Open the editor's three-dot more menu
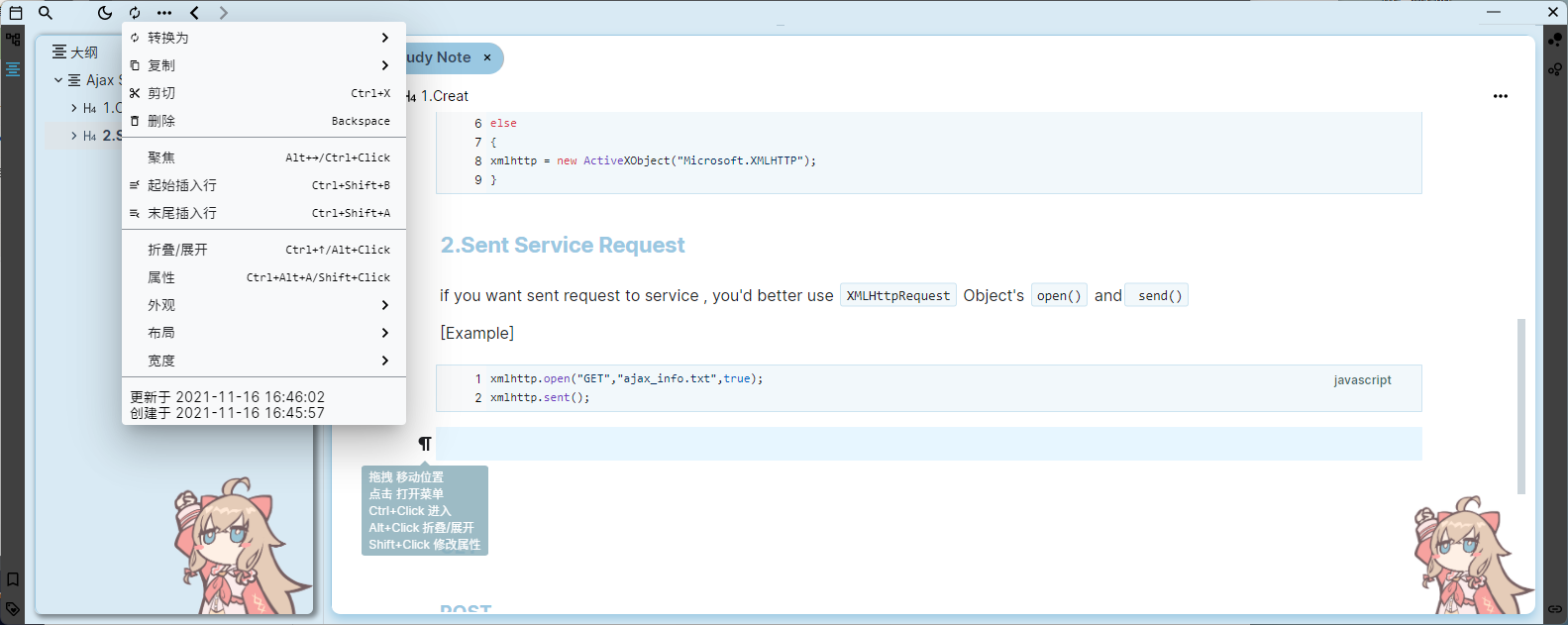The height and width of the screenshot is (625, 1568). pos(1500,96)
